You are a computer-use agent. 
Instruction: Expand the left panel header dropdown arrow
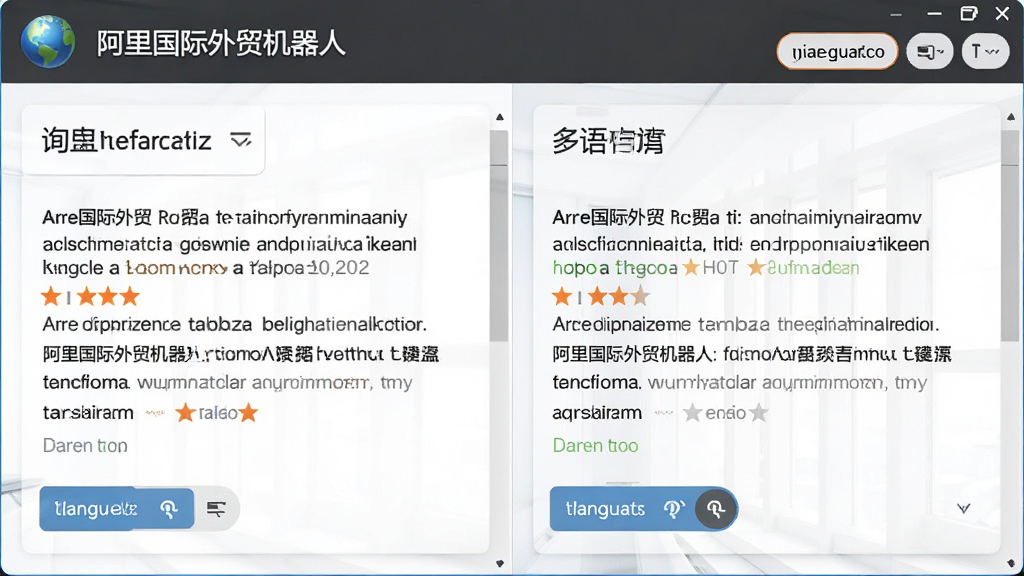pos(240,140)
